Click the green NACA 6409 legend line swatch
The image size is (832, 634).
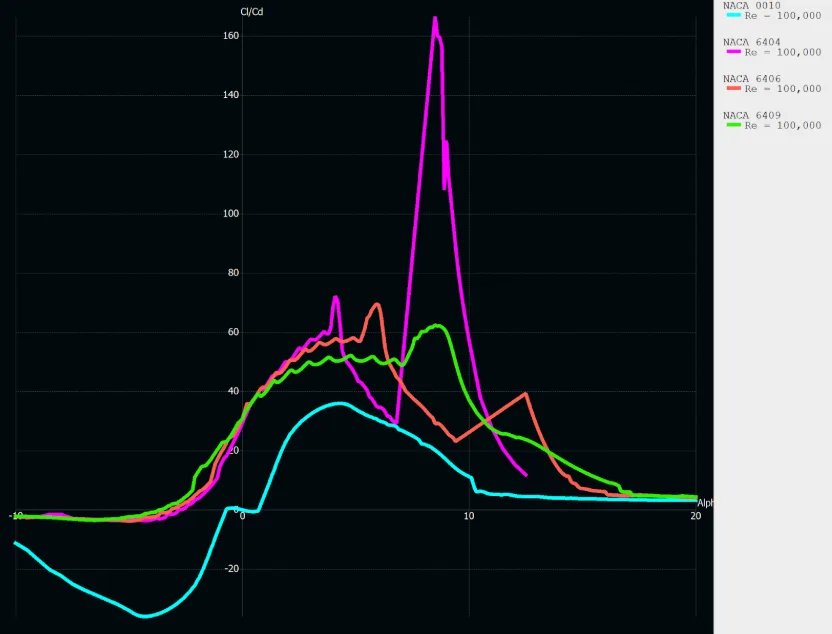point(733,125)
